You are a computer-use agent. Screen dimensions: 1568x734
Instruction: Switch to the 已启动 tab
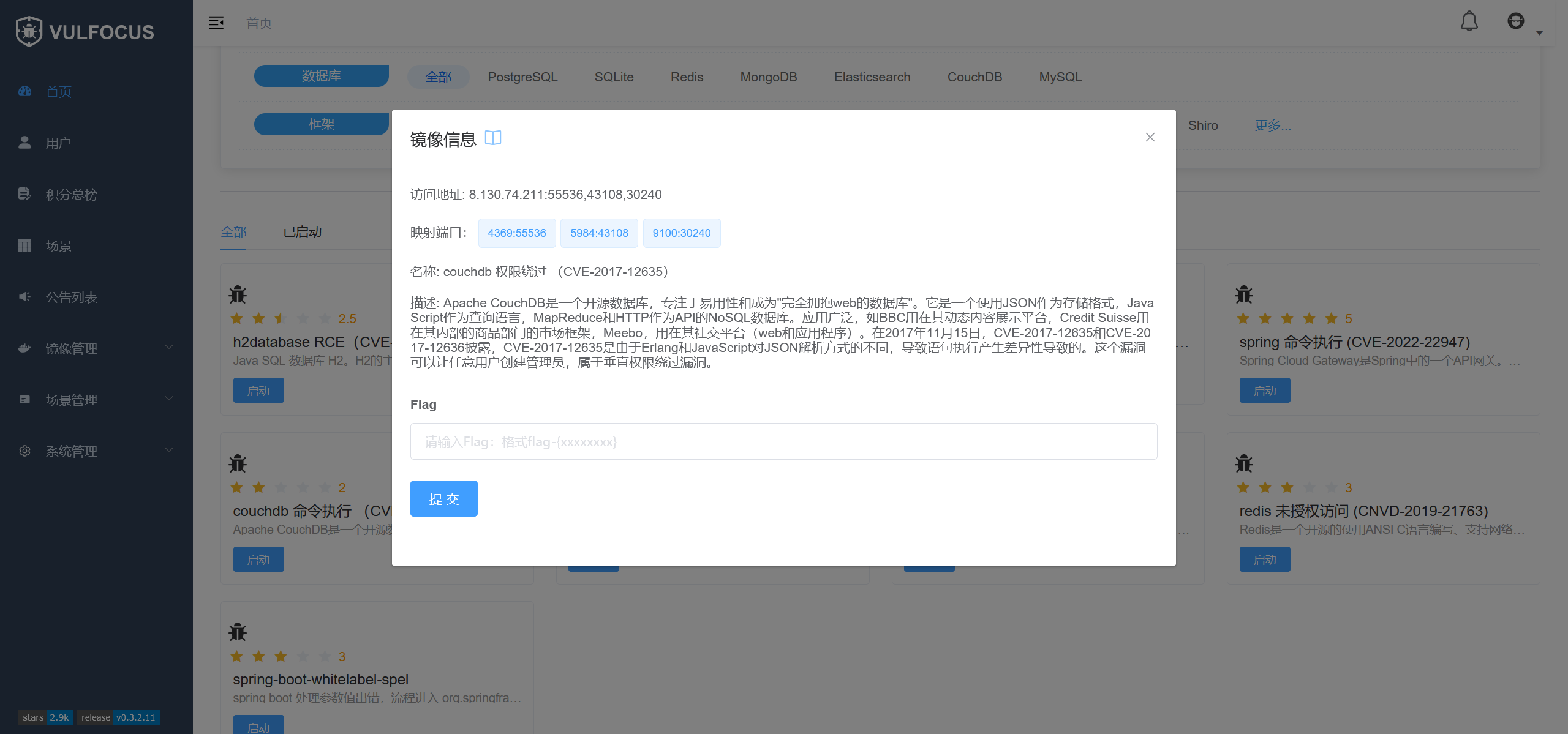point(303,232)
